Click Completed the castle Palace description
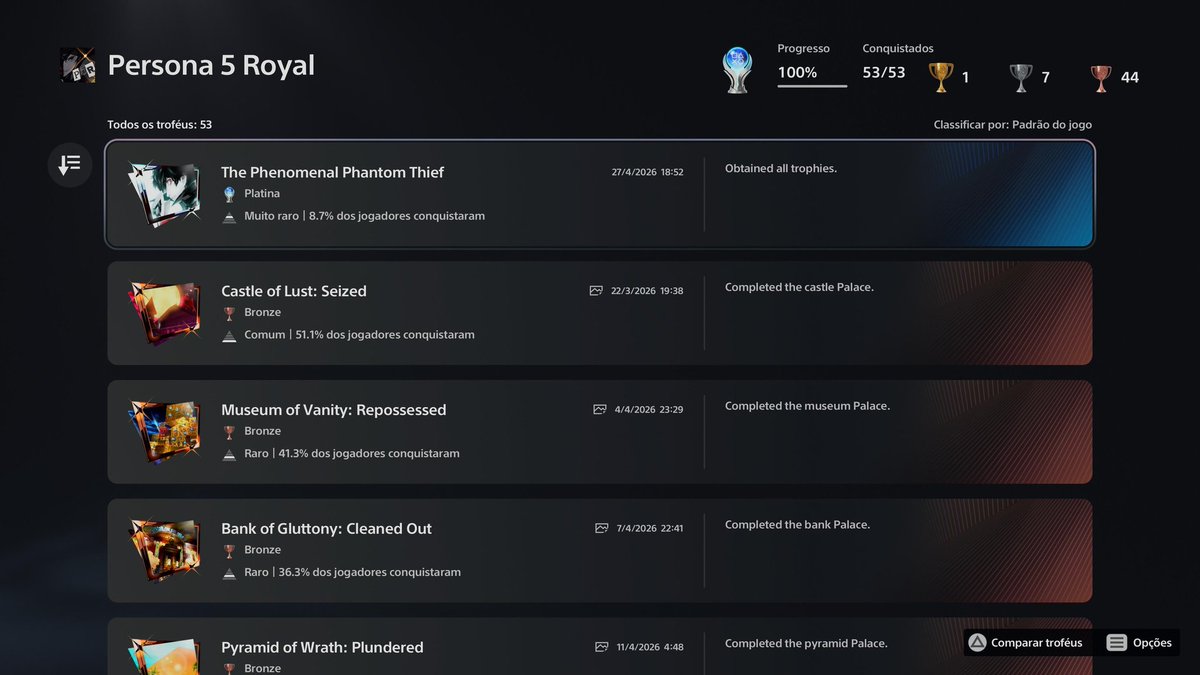Image resolution: width=1200 pixels, height=675 pixels. (799, 288)
